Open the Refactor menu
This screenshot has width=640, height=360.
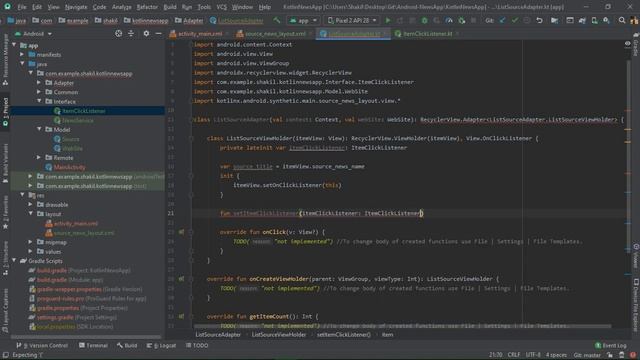pos(147,7)
